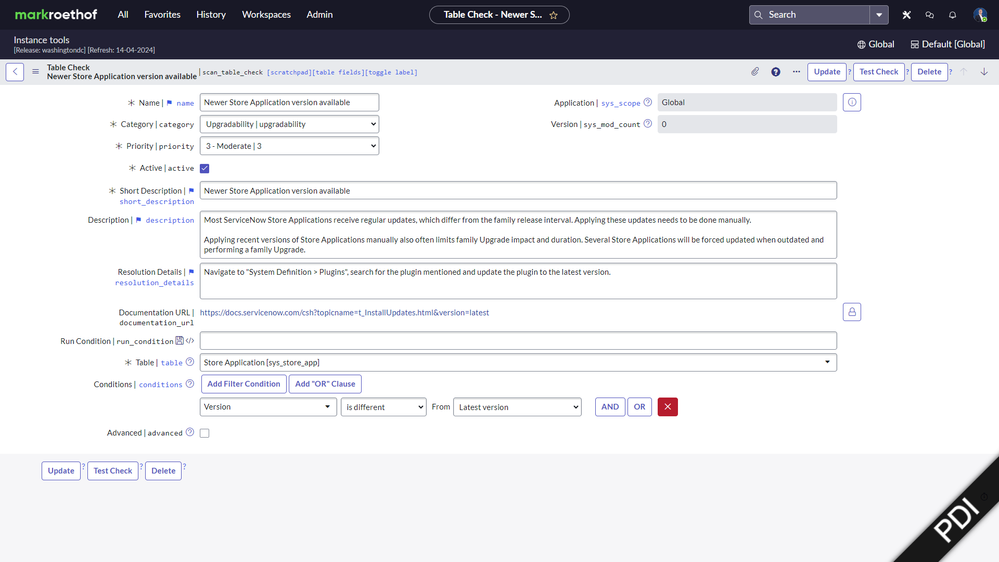Open the 'Latest version' value dropdown

click(517, 407)
